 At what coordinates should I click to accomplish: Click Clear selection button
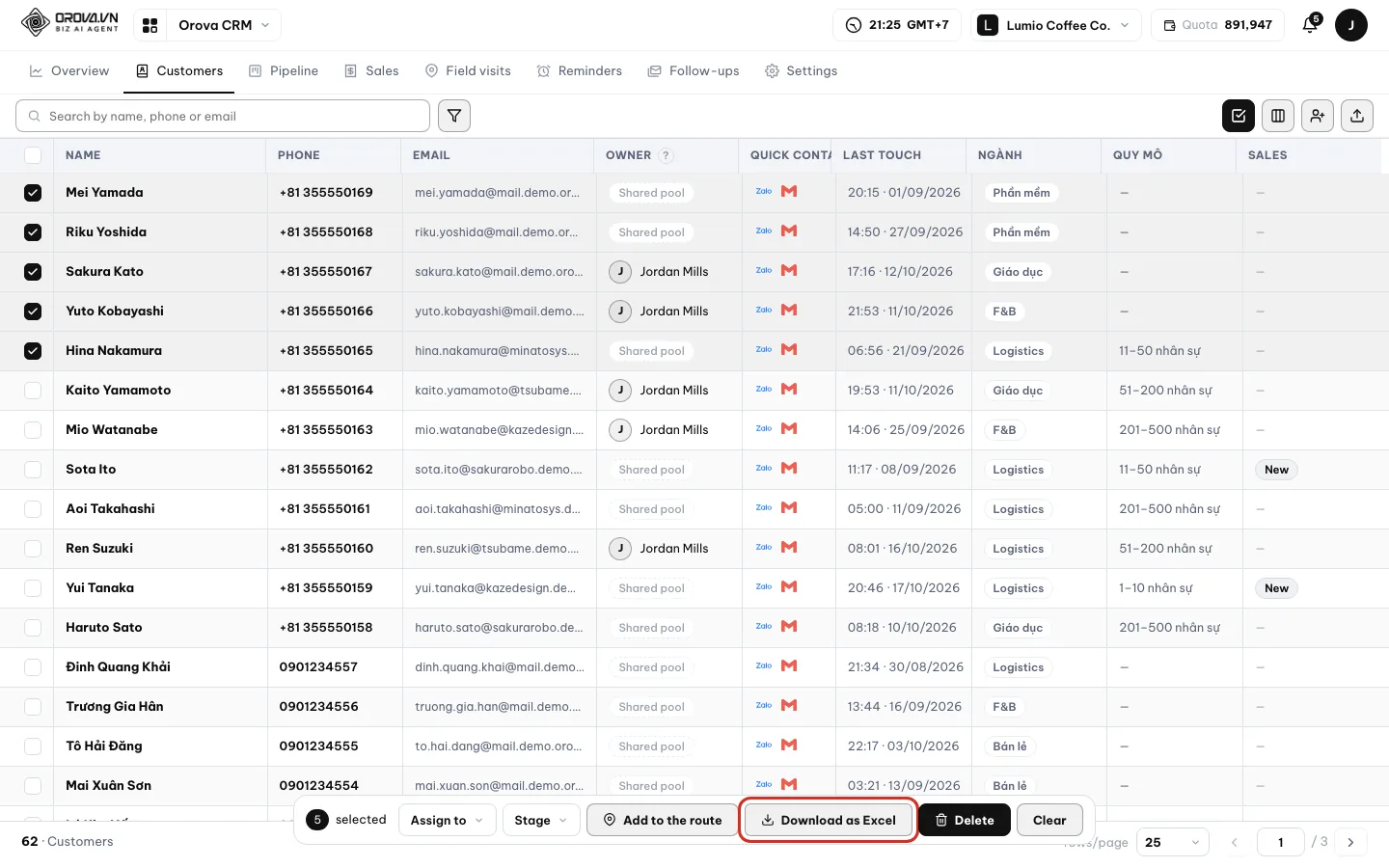(1049, 820)
